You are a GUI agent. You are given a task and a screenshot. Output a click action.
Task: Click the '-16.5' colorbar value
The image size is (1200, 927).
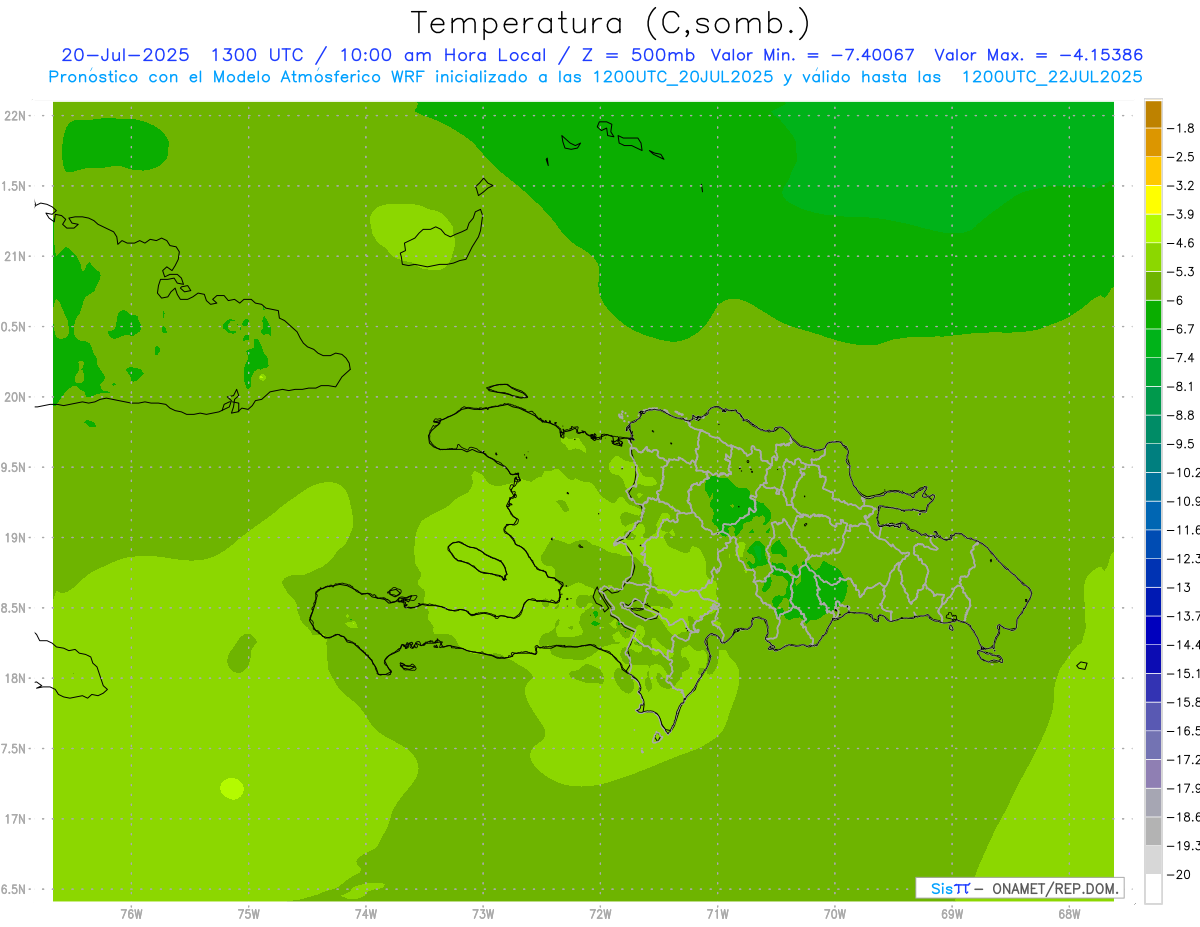1183,731
